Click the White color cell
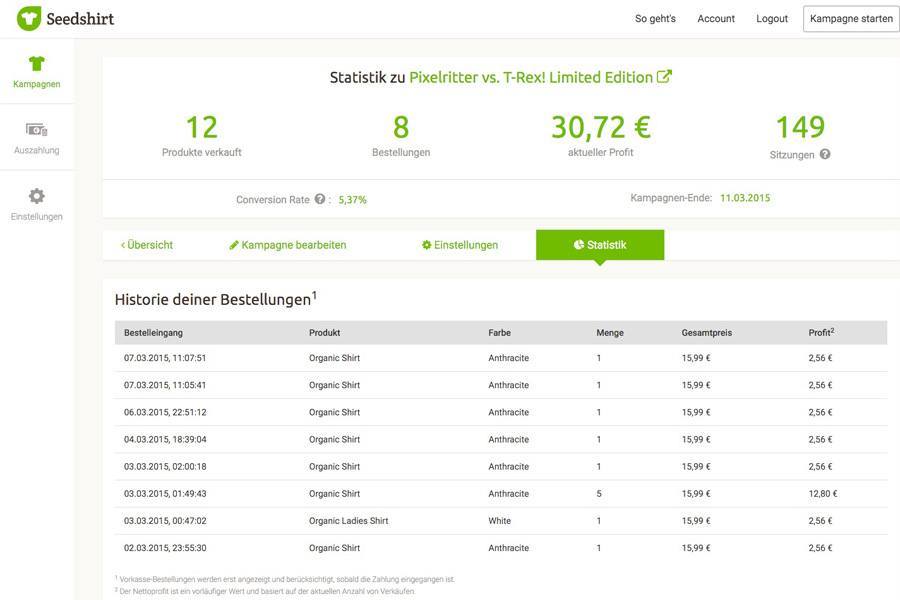The width and height of the screenshot is (900, 600). click(x=499, y=521)
